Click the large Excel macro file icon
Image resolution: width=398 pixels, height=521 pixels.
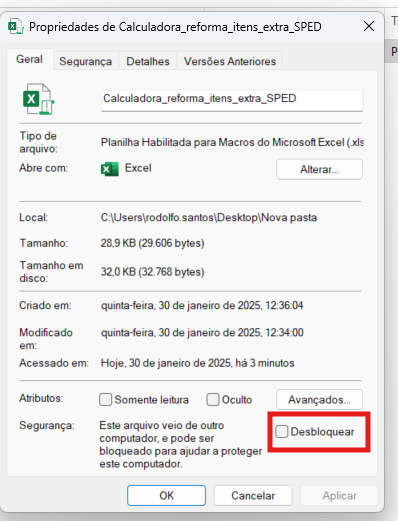pyautogui.click(x=38, y=99)
